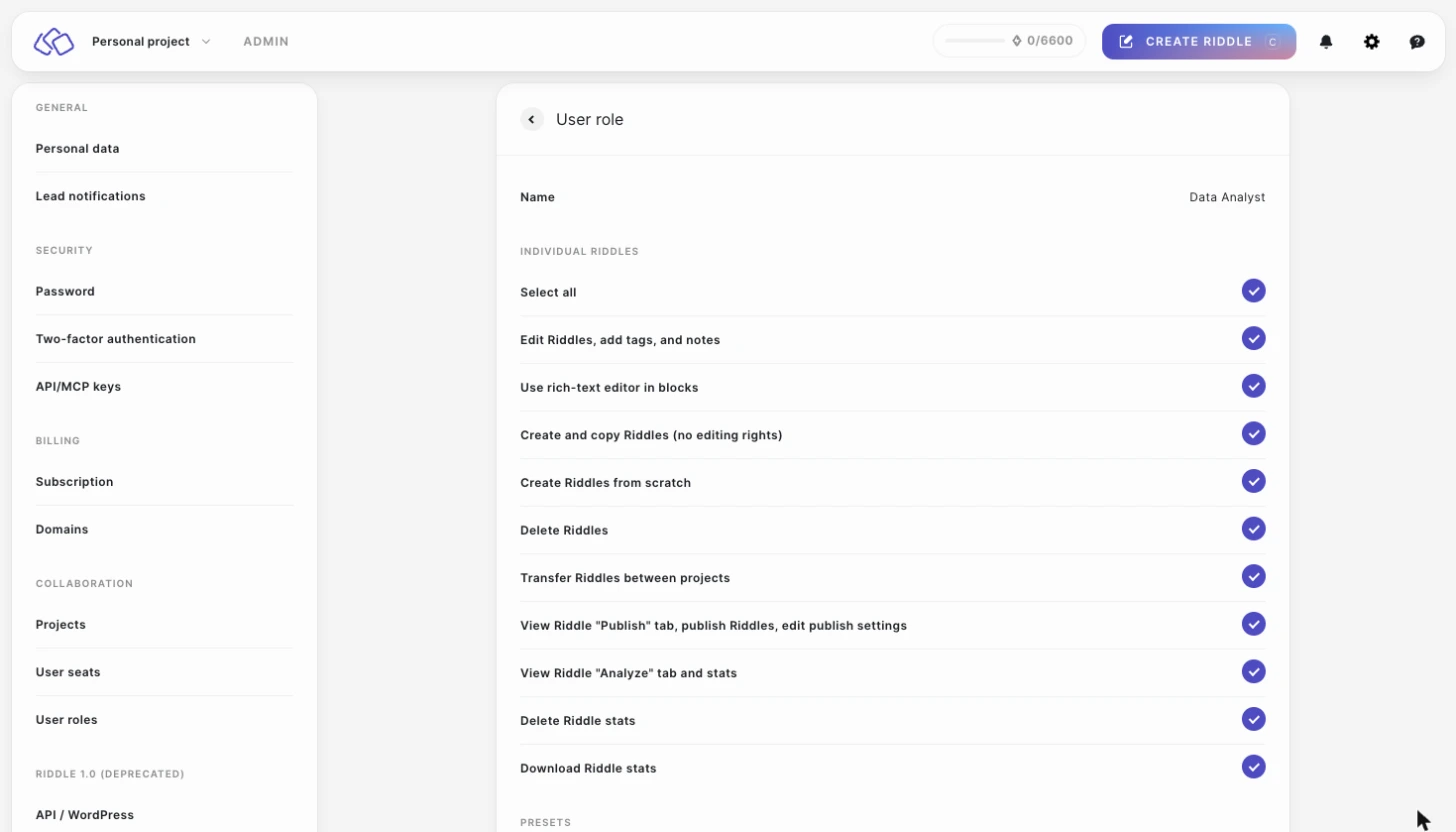This screenshot has height=832, width=1456.
Task: Uncheck Edit Riddles, add tags, and notes
Action: coord(1254,338)
